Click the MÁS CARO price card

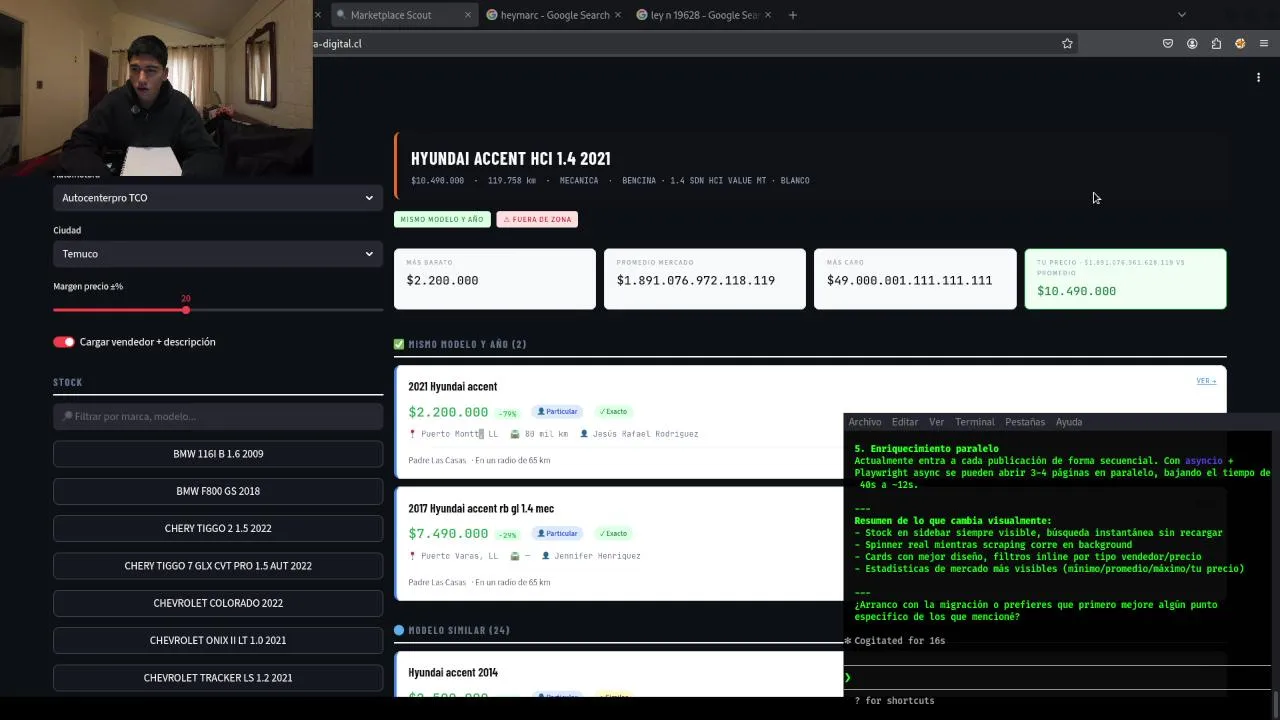coord(915,279)
